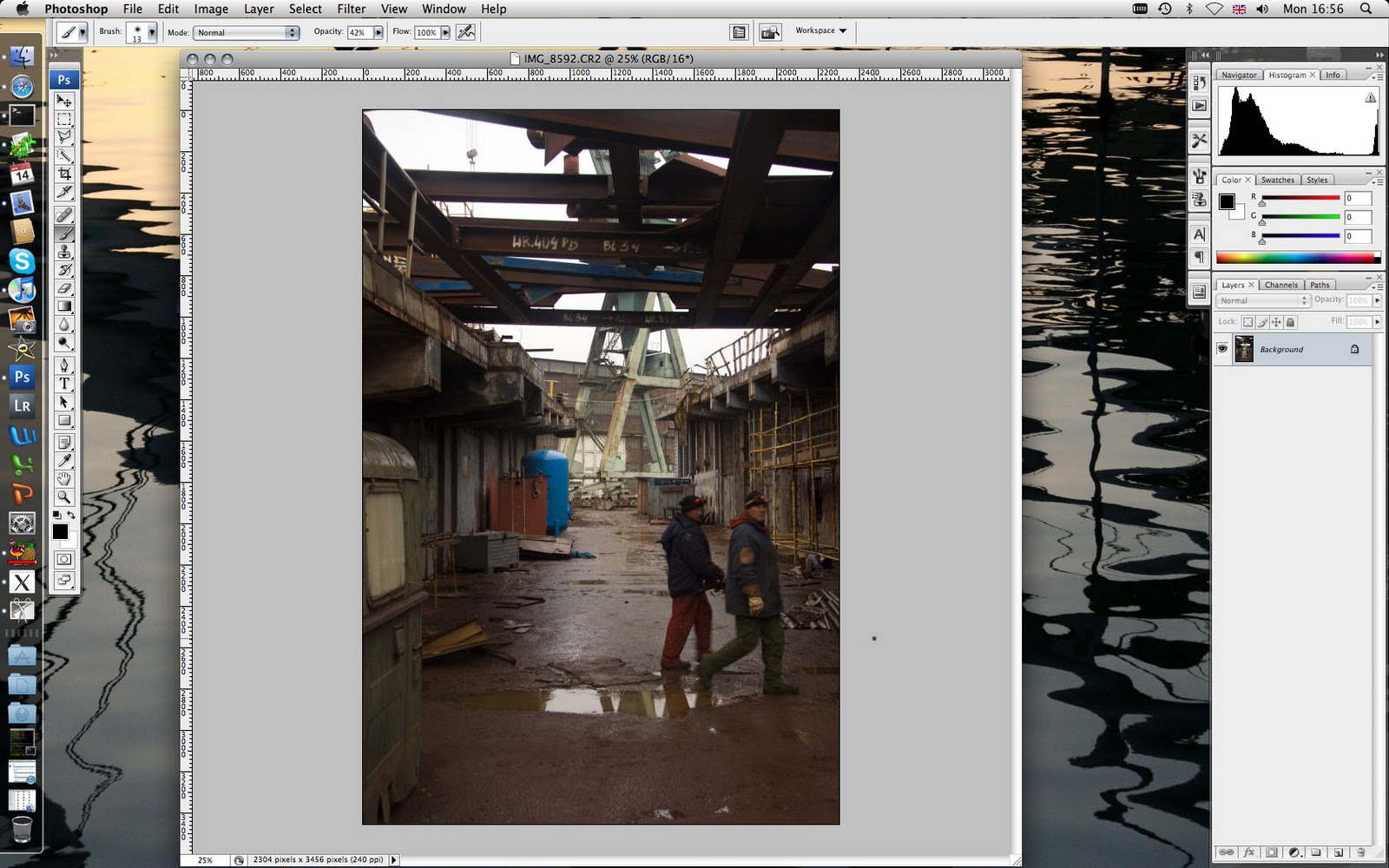1389x868 pixels.
Task: Open the Opacity slider dropdown arrow
Action: pos(379,32)
